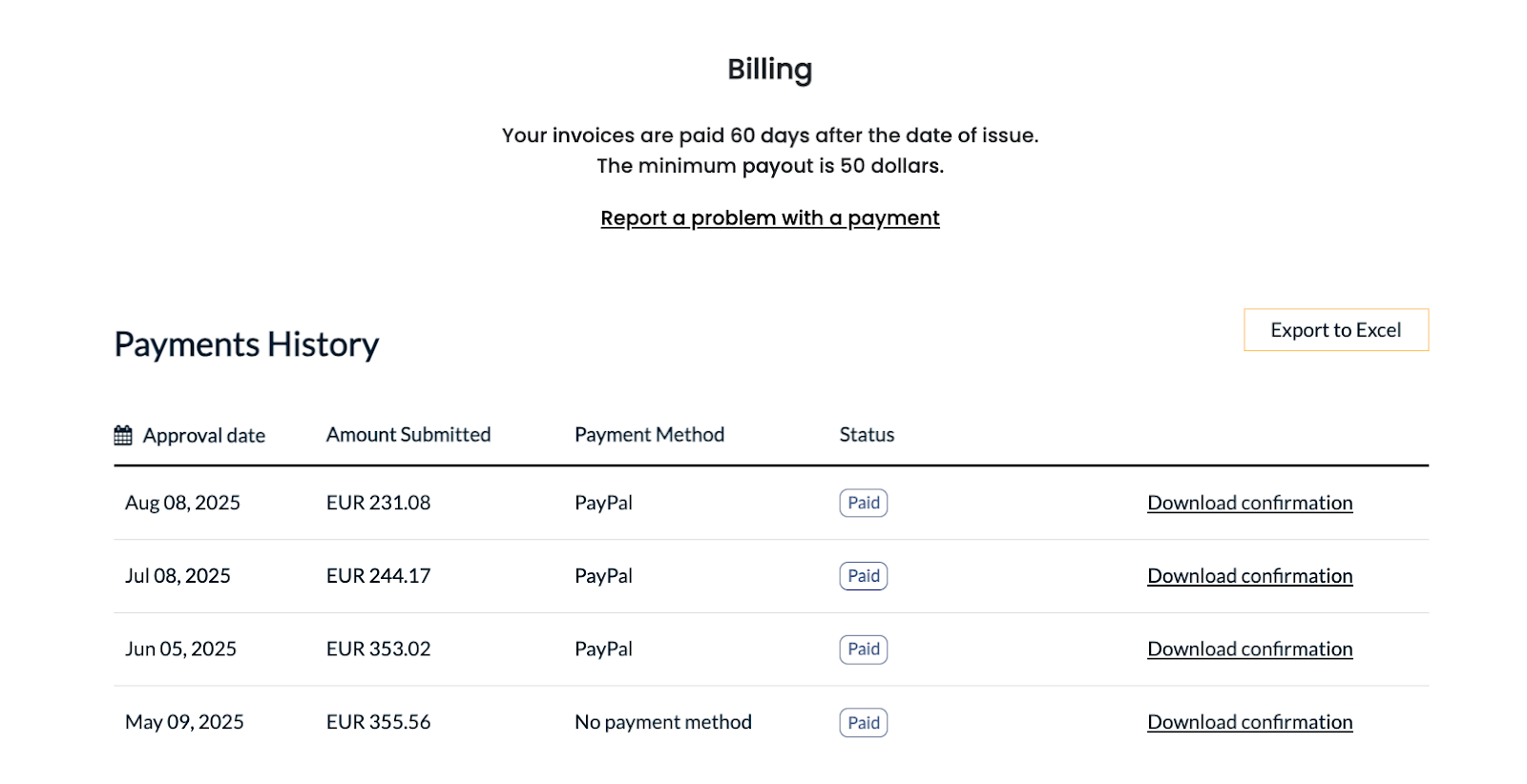Click the Payment Method column header

tap(649, 435)
